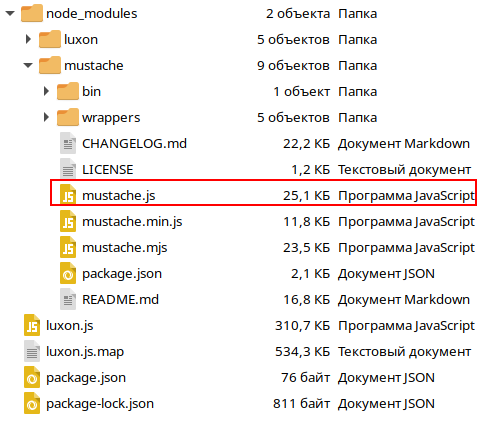Select the node_modules folder icon

pos(32,13)
